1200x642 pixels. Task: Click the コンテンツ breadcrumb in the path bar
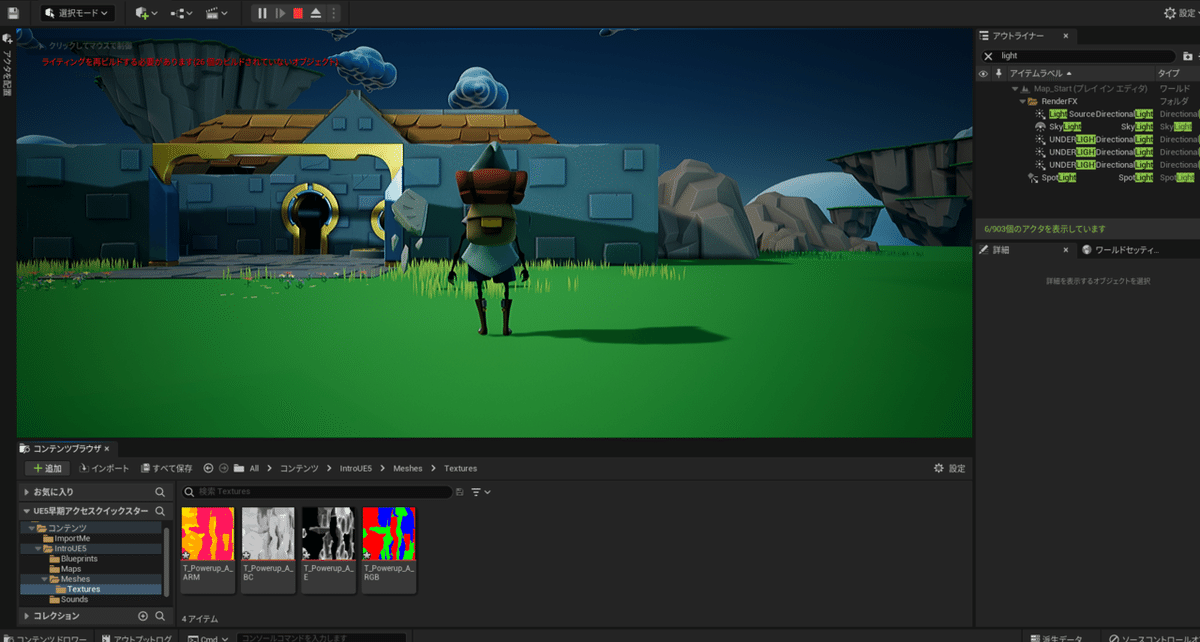click(x=299, y=468)
